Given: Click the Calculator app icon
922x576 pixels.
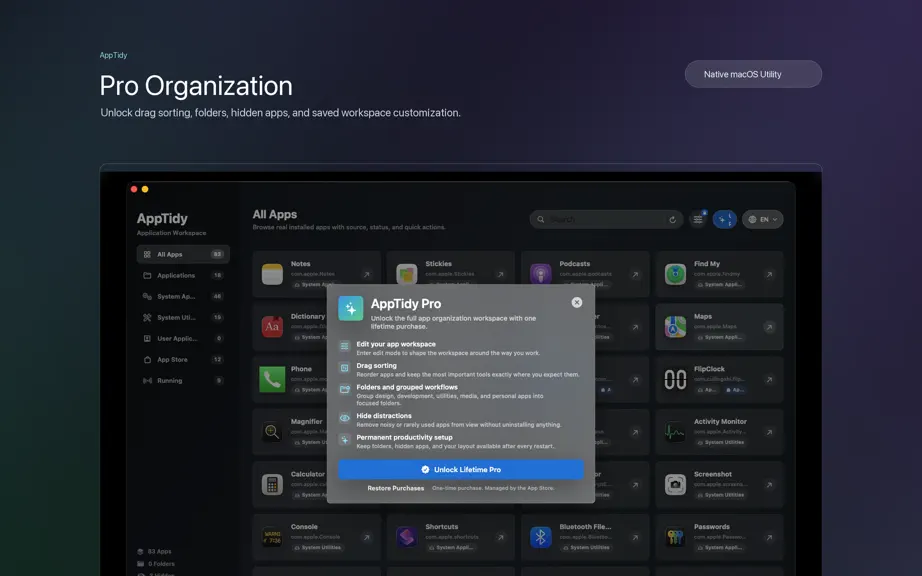Looking at the screenshot, I should [x=272, y=485].
